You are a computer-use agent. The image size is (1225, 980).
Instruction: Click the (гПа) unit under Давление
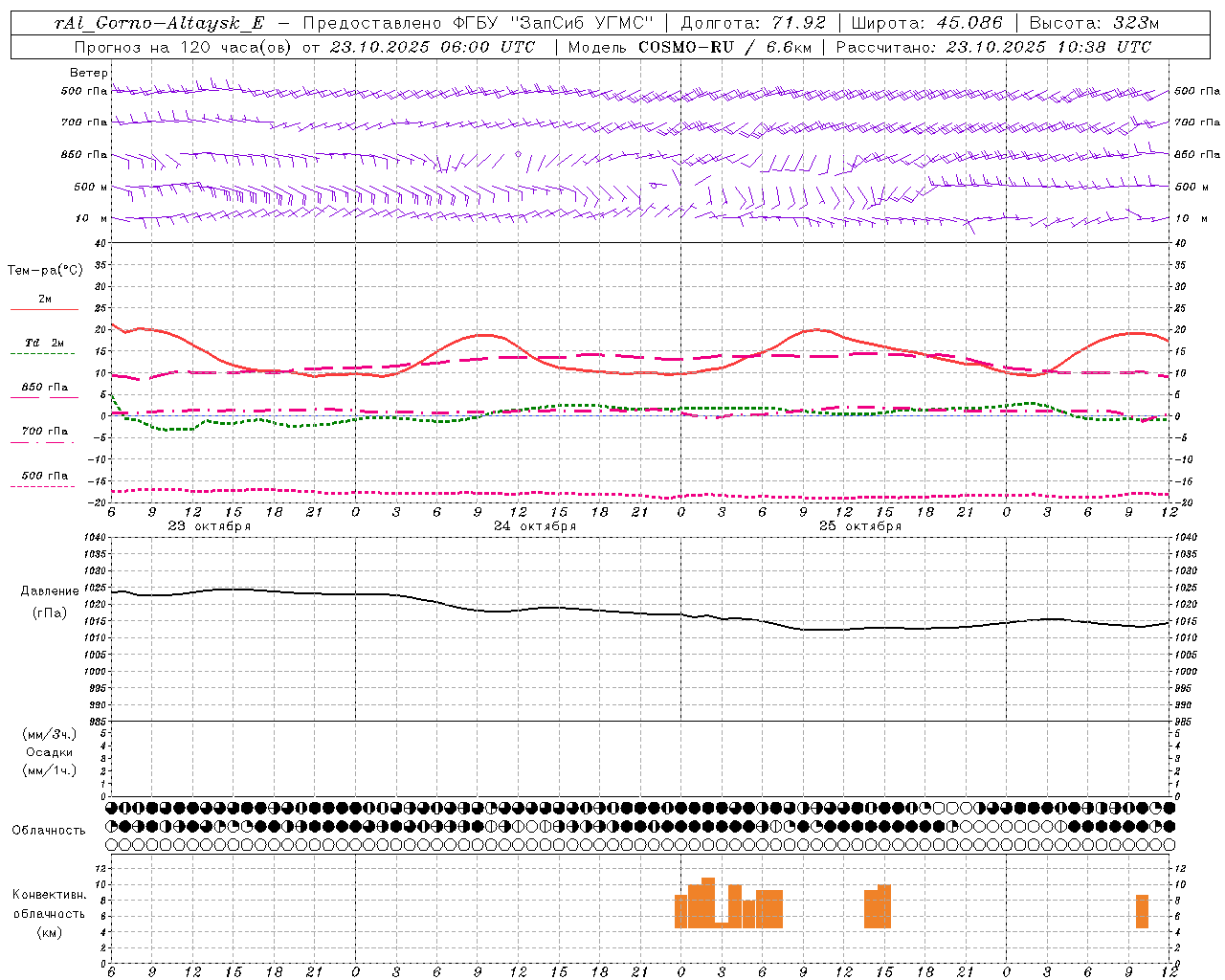(50, 613)
